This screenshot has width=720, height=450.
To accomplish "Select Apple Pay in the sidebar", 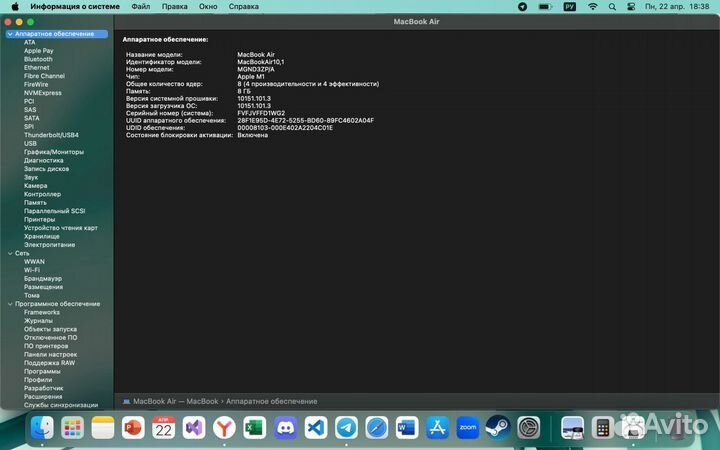I will pos(39,51).
